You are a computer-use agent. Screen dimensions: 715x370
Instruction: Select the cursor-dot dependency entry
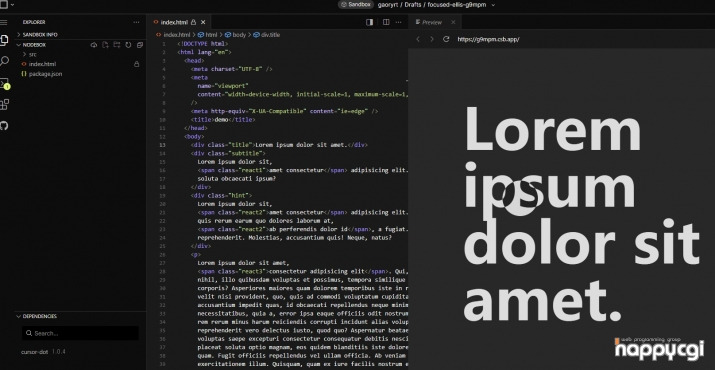tap(43, 352)
